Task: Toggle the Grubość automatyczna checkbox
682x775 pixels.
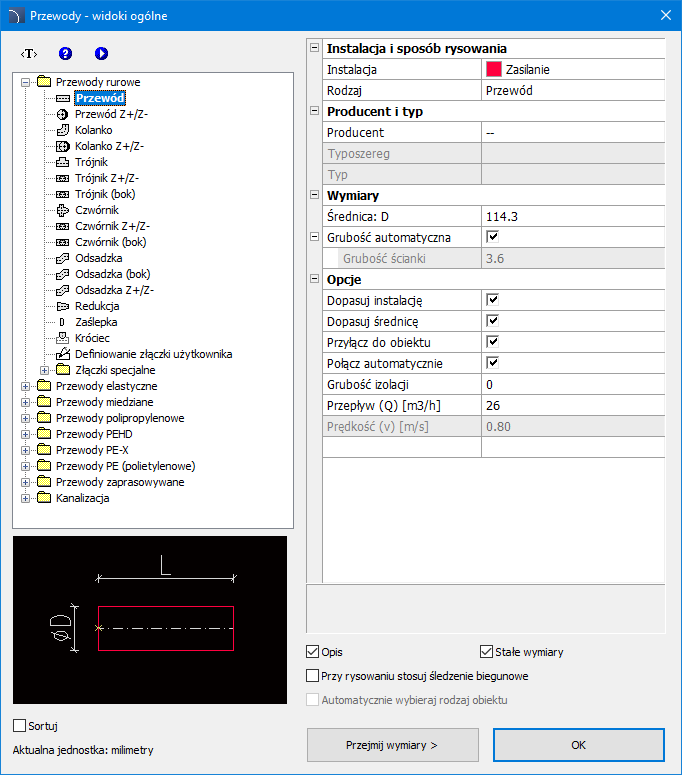Action: [x=492, y=238]
